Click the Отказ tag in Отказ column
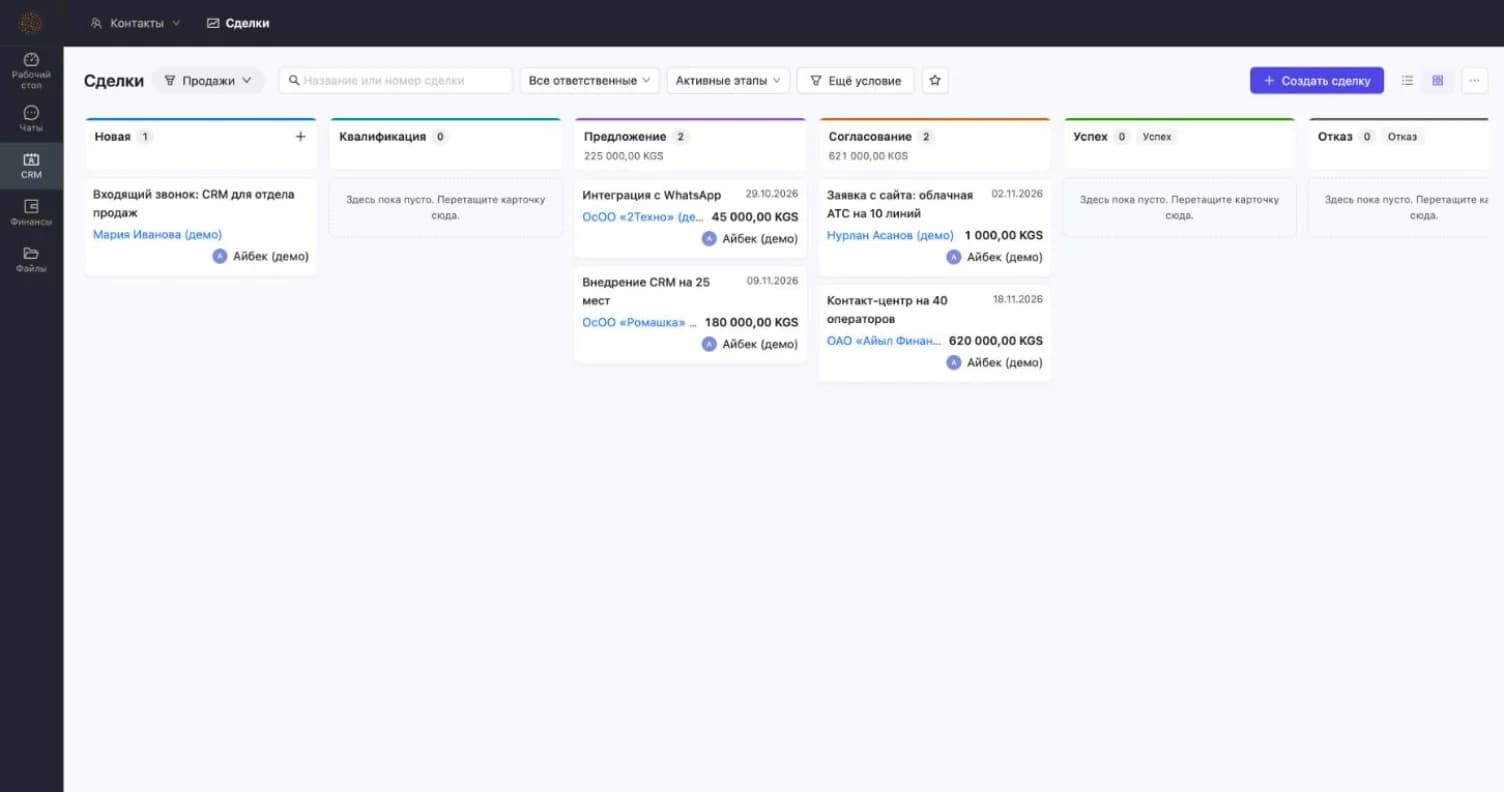Image resolution: width=1504 pixels, height=792 pixels. 1402,137
